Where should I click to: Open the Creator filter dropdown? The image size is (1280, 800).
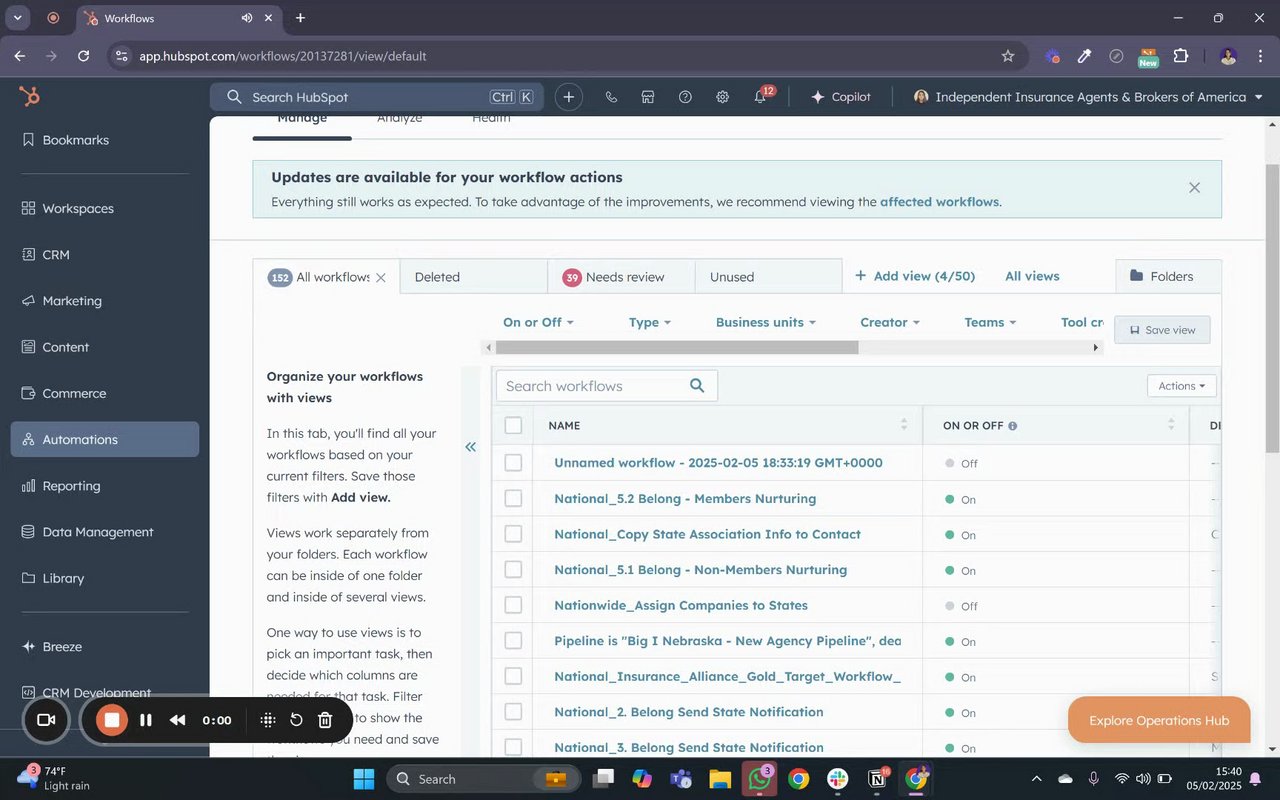coord(889,322)
